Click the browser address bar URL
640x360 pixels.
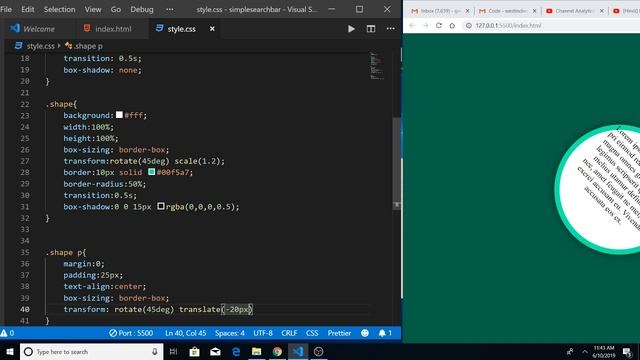(x=508, y=25)
